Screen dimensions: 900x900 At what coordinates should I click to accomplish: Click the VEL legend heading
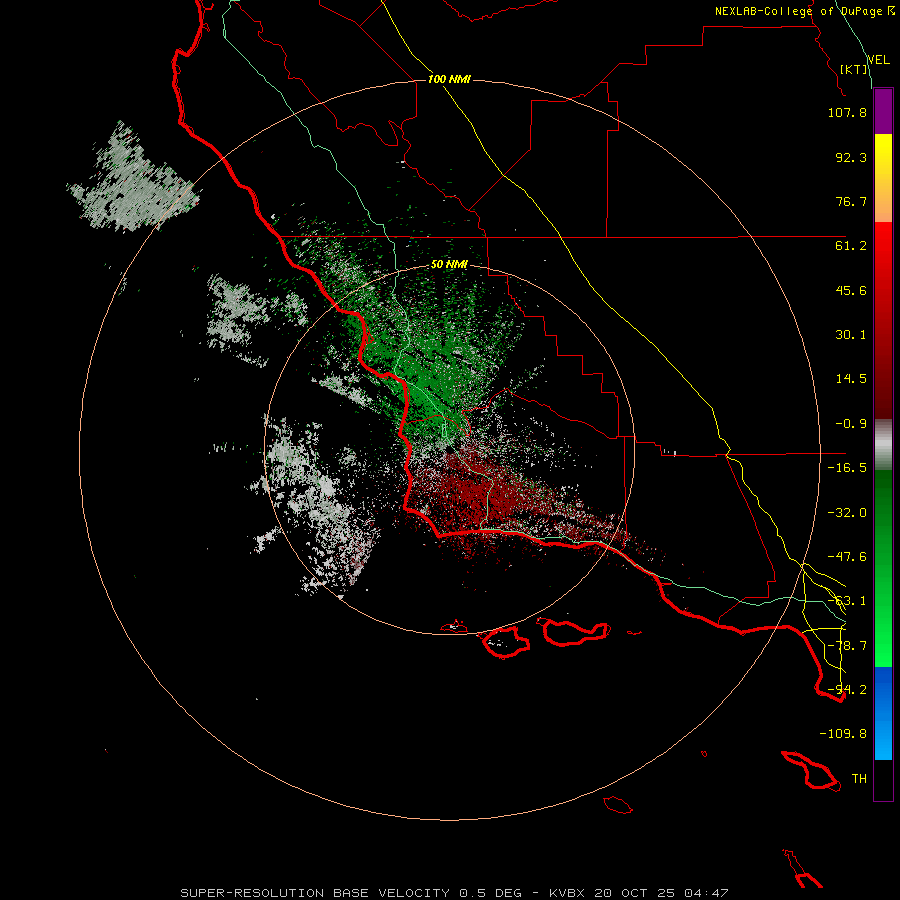pos(878,60)
